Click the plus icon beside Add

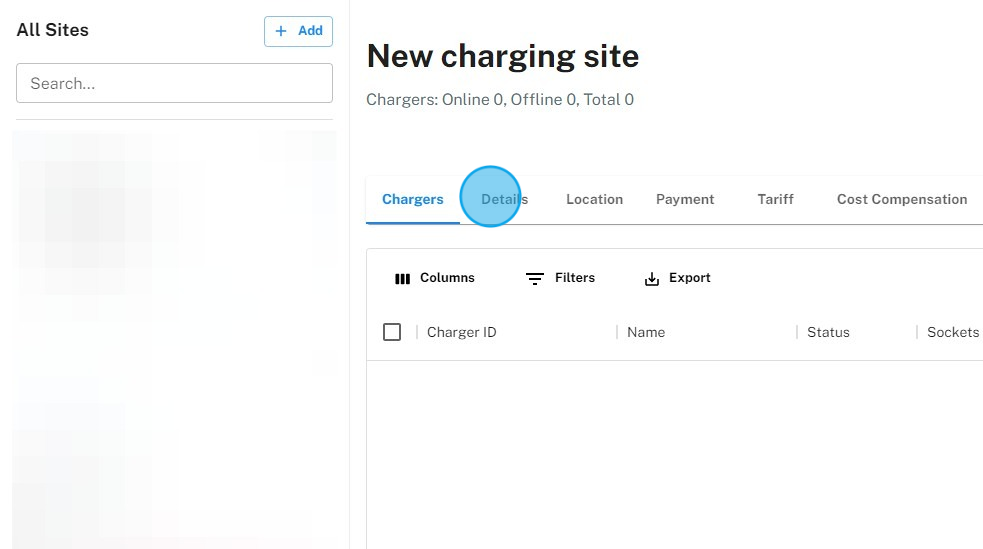(x=281, y=31)
